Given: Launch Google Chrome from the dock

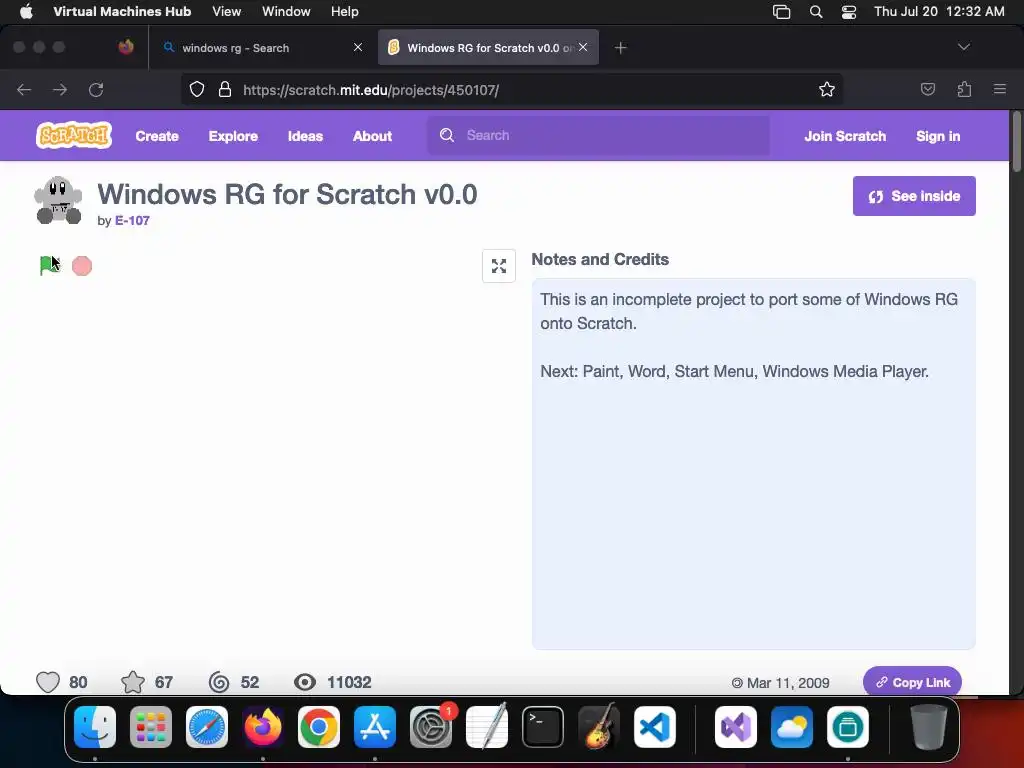Looking at the screenshot, I should point(319,727).
